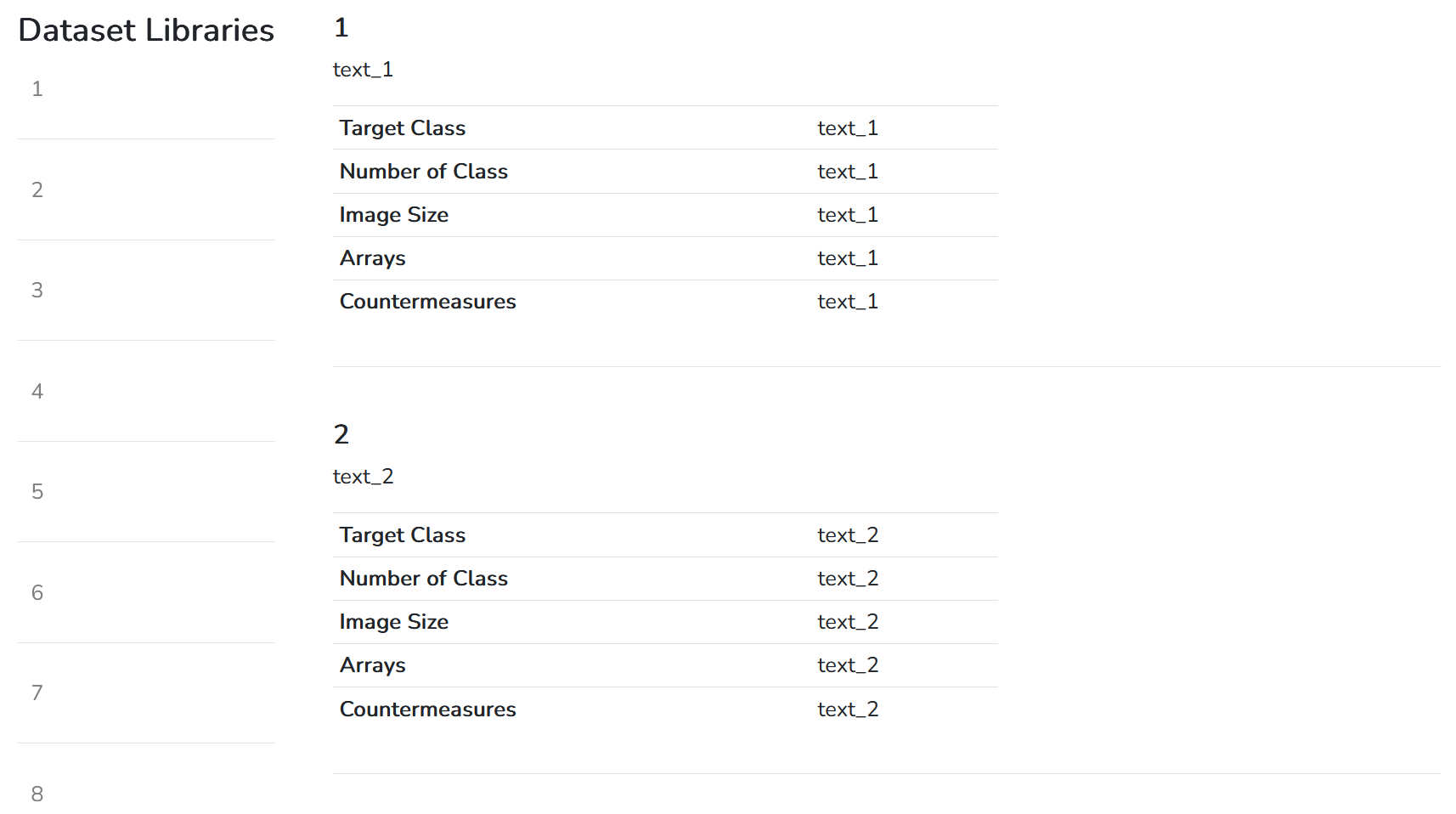This screenshot has height=814, width=1456.
Task: Select the Target Class row in dataset 1
Action: tap(402, 127)
